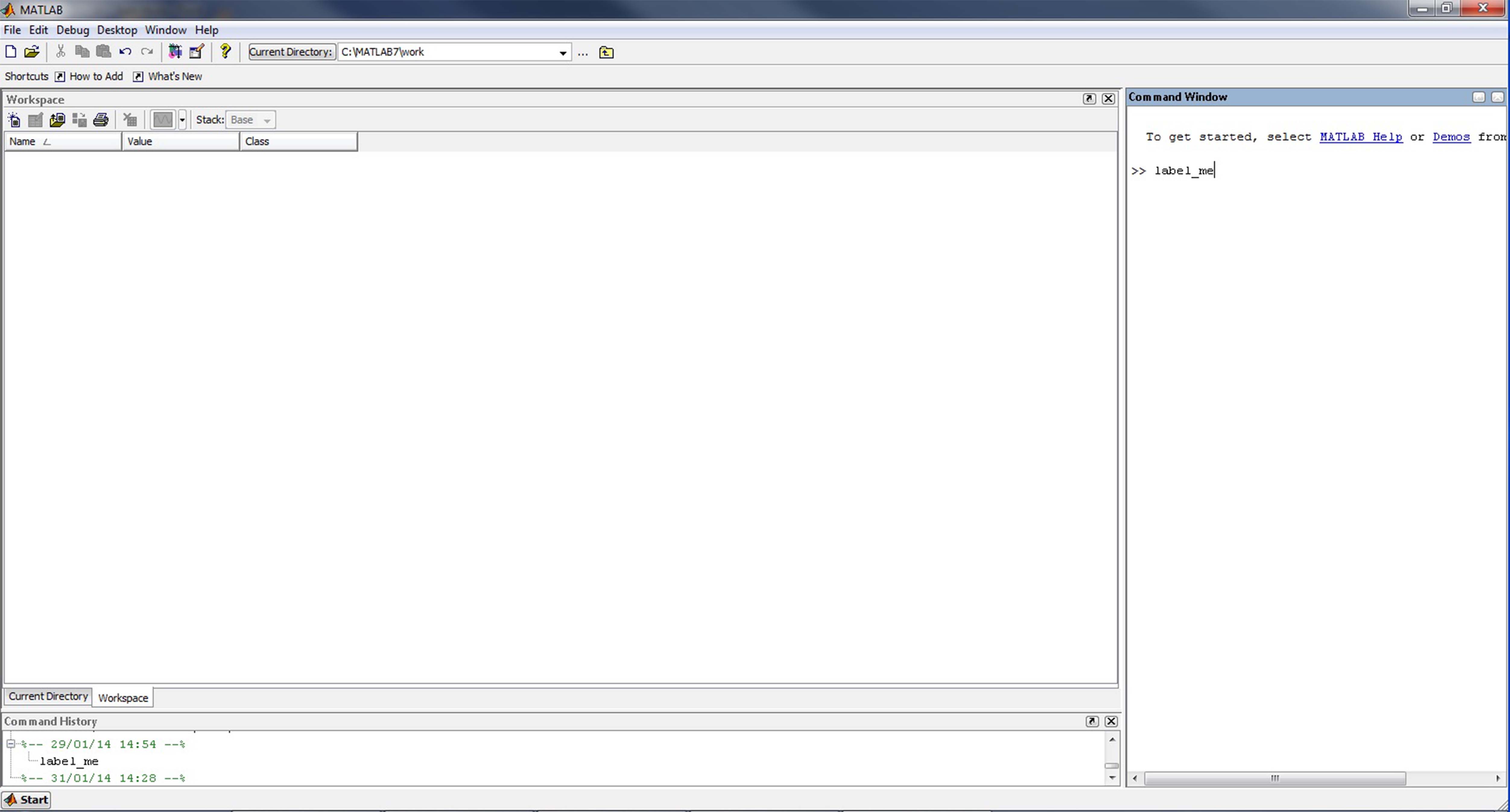Undock the Command Window panel

(1478, 97)
